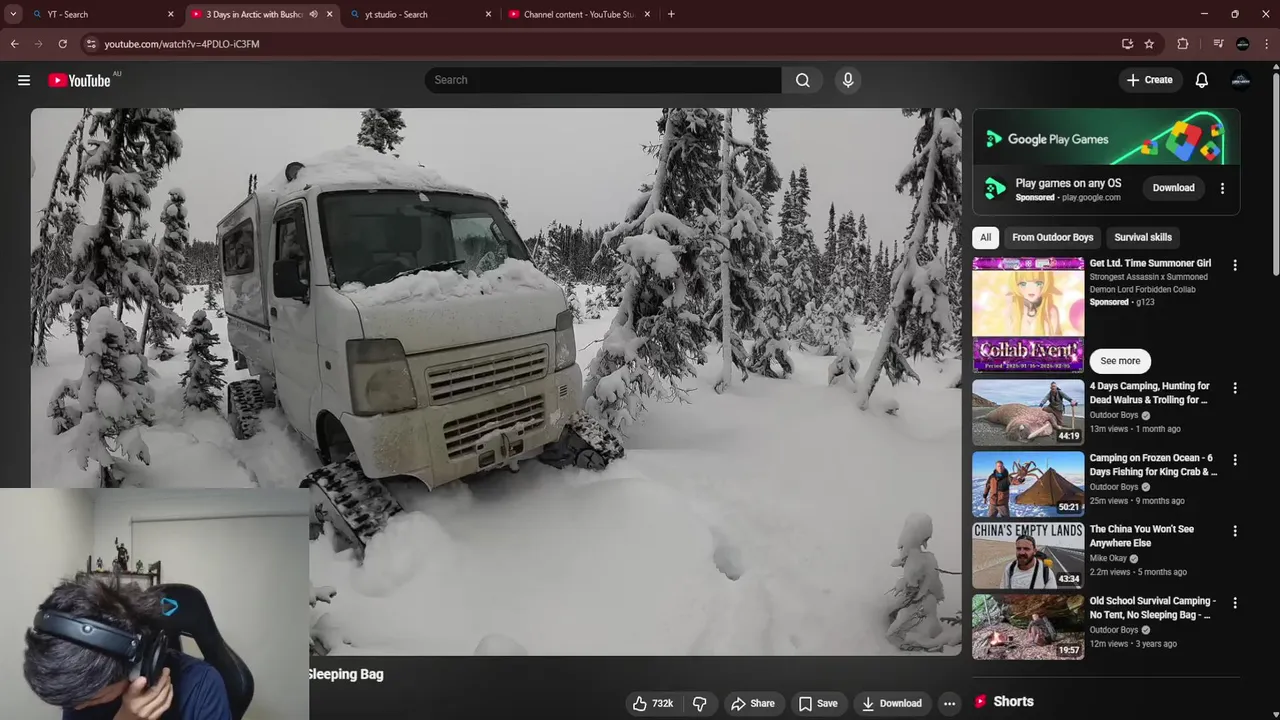1280x720 pixels.
Task: Open 4 Days Camping Dead Walrus thumbnail
Action: (1028, 412)
